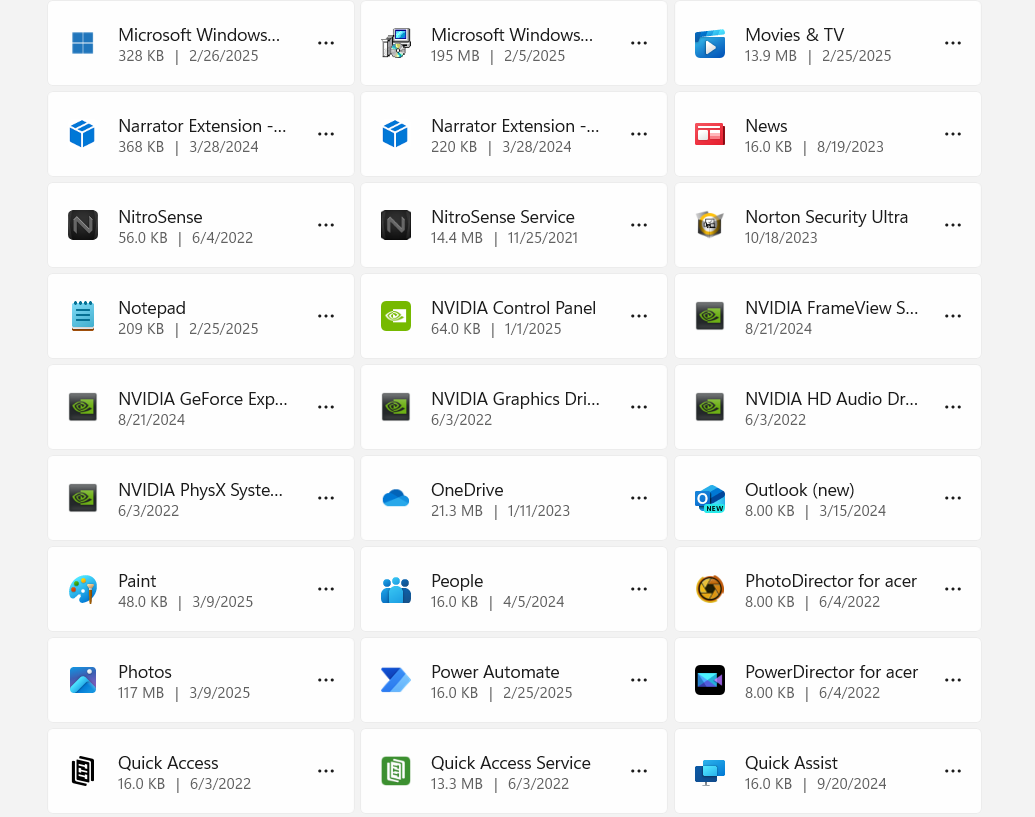
Task: Open more options for NVIDIA HD Audio Driver
Action: tap(952, 407)
